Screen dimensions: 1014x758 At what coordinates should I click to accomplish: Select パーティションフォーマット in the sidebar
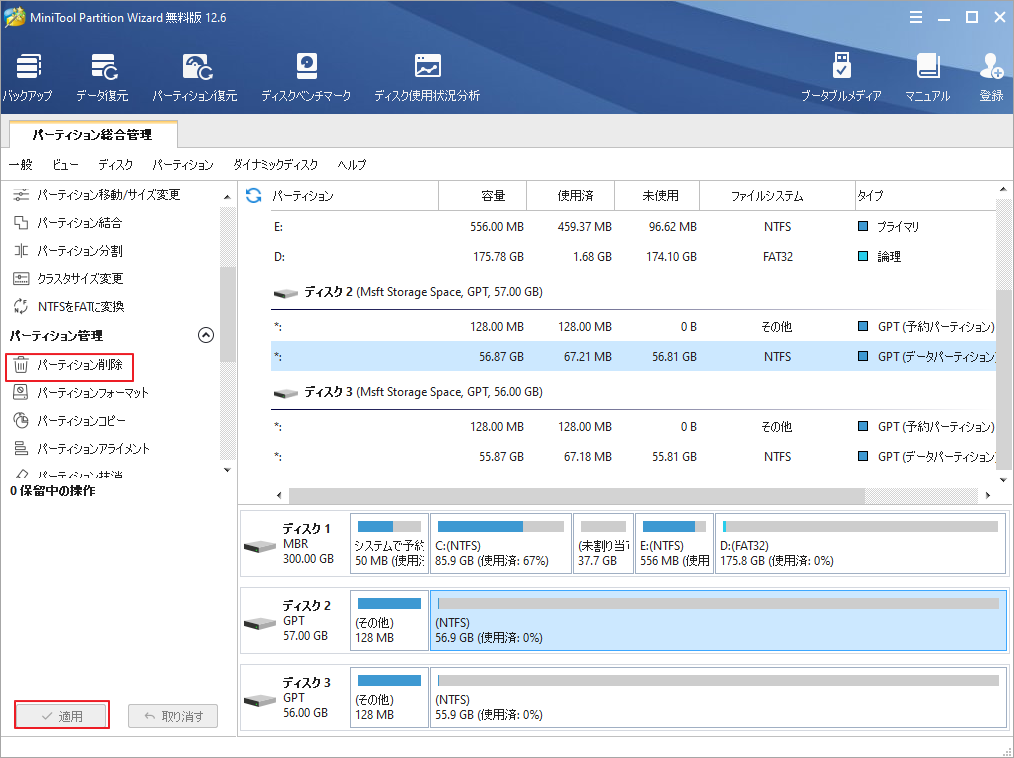92,393
